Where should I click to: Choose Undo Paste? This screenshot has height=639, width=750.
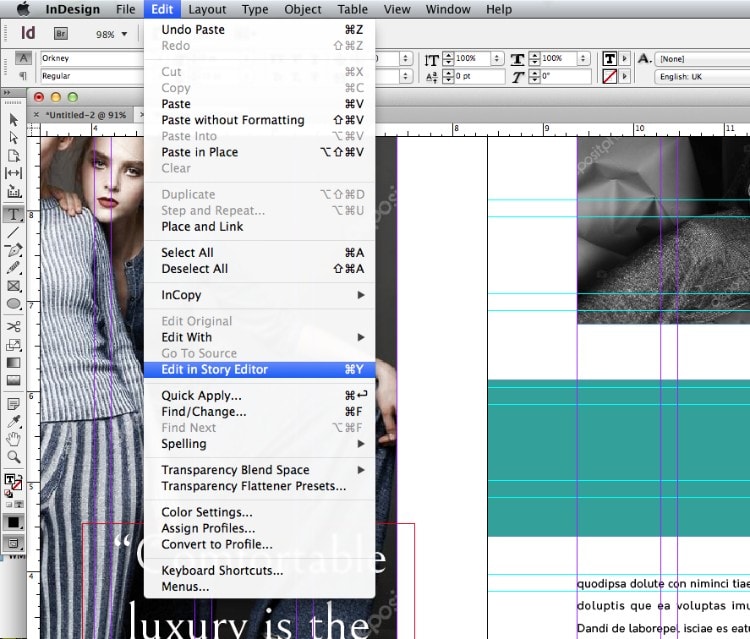coord(259,30)
